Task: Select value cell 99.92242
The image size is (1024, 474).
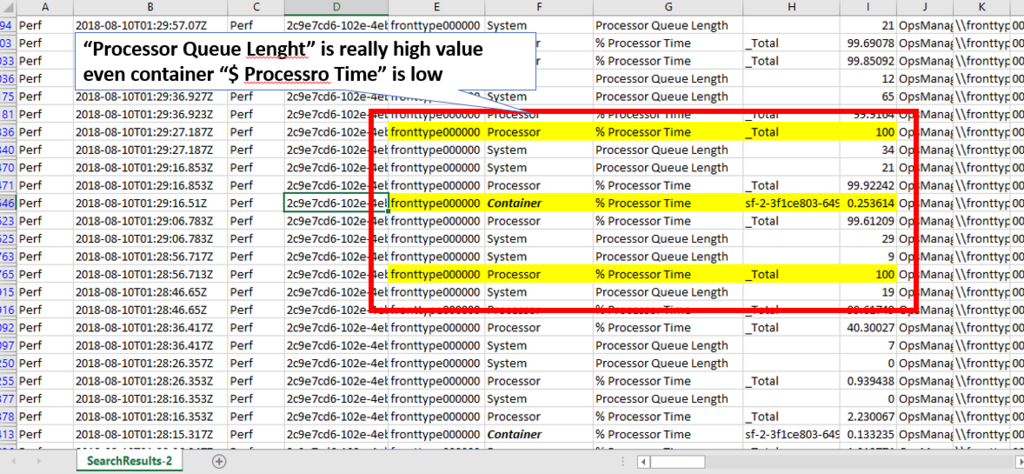Action: coord(868,185)
